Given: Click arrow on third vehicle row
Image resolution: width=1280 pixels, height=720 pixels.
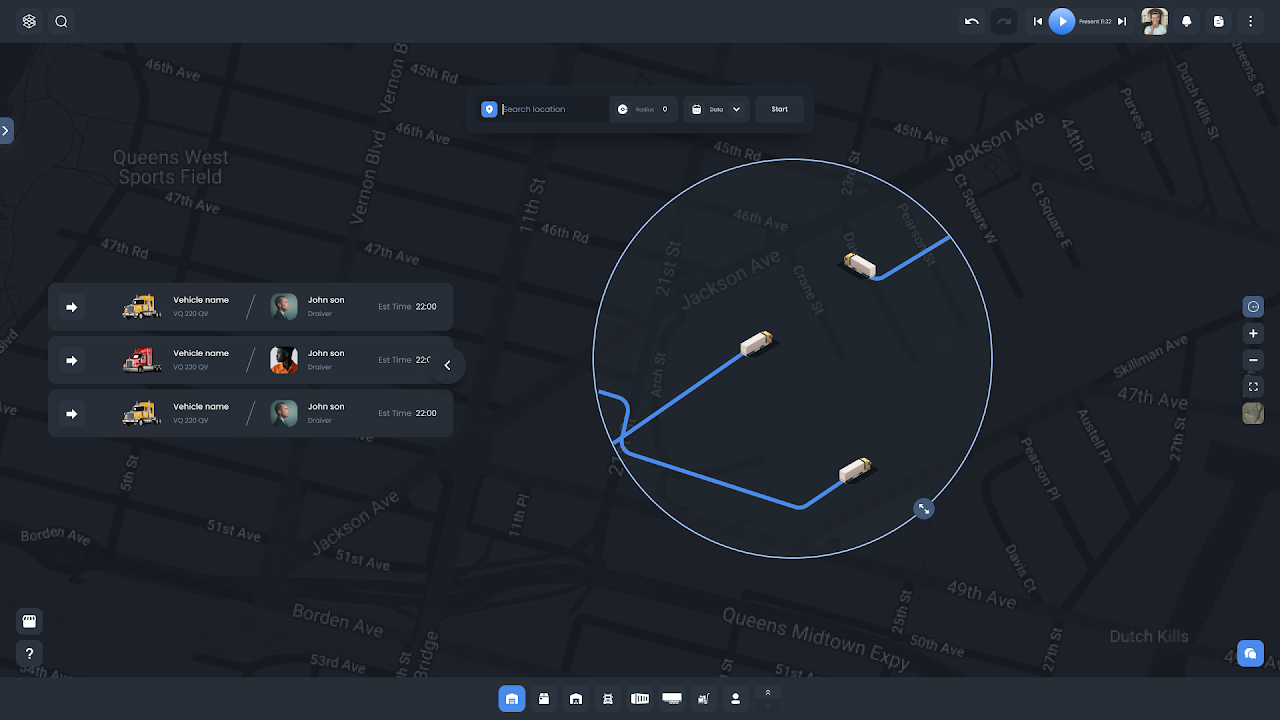Looking at the screenshot, I should click(71, 413).
